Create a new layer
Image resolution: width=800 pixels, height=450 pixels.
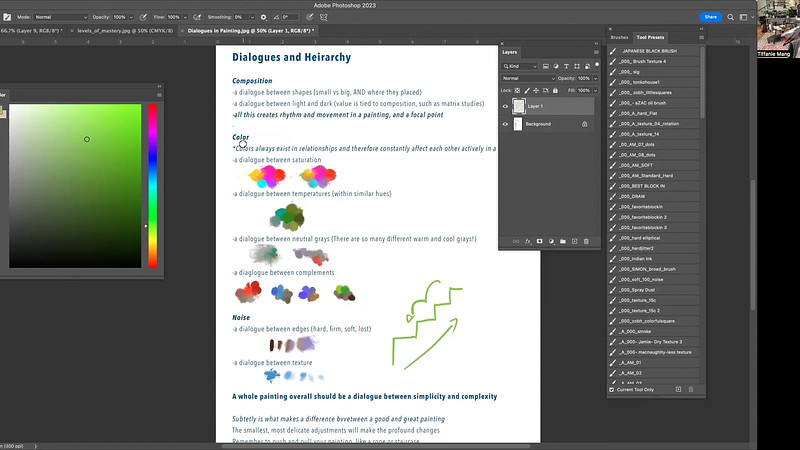point(574,241)
